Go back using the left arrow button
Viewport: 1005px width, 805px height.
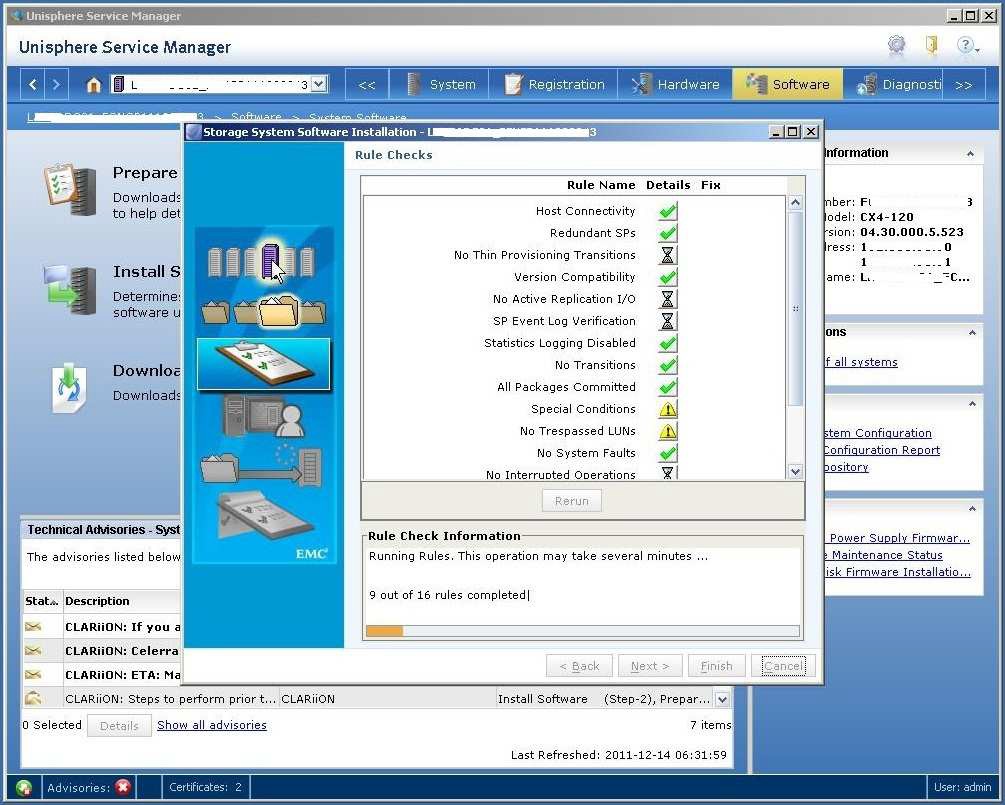point(33,84)
